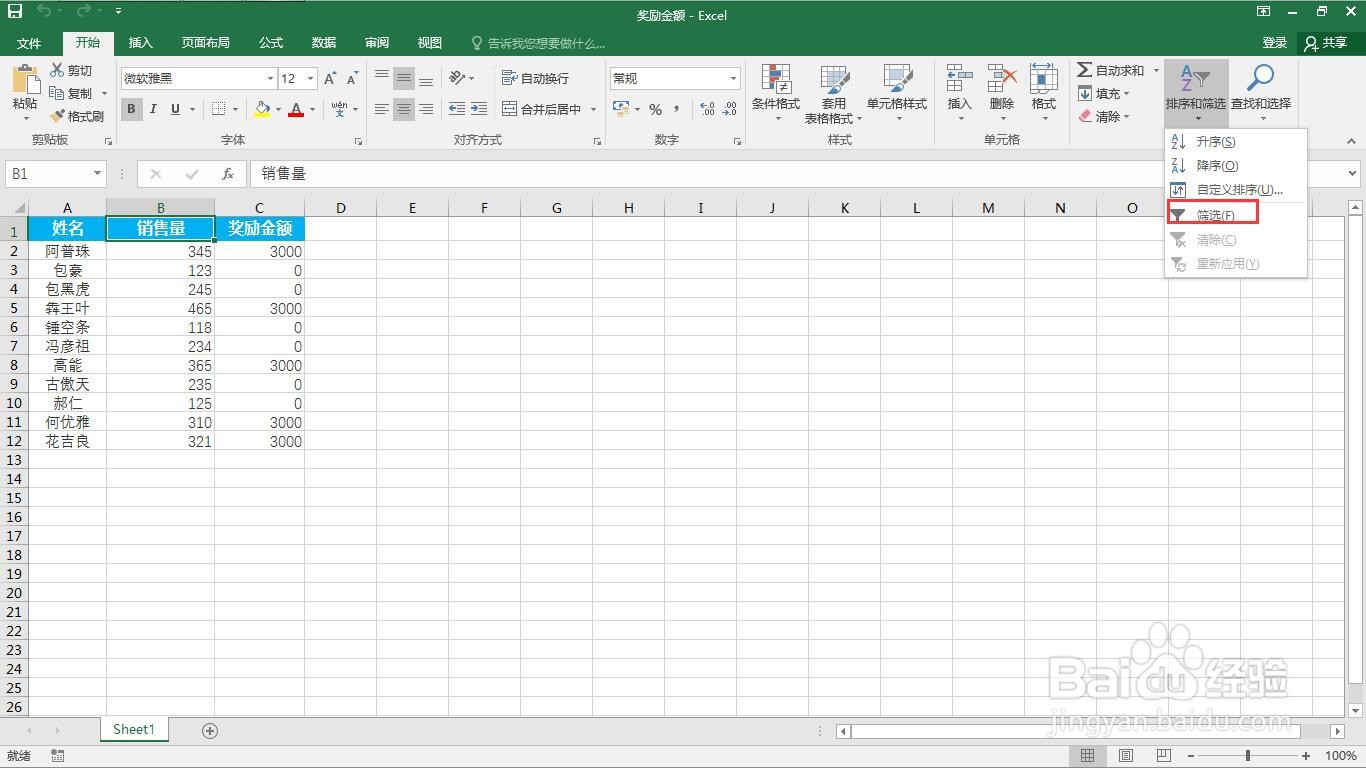Open the font name dropdown

[270, 78]
